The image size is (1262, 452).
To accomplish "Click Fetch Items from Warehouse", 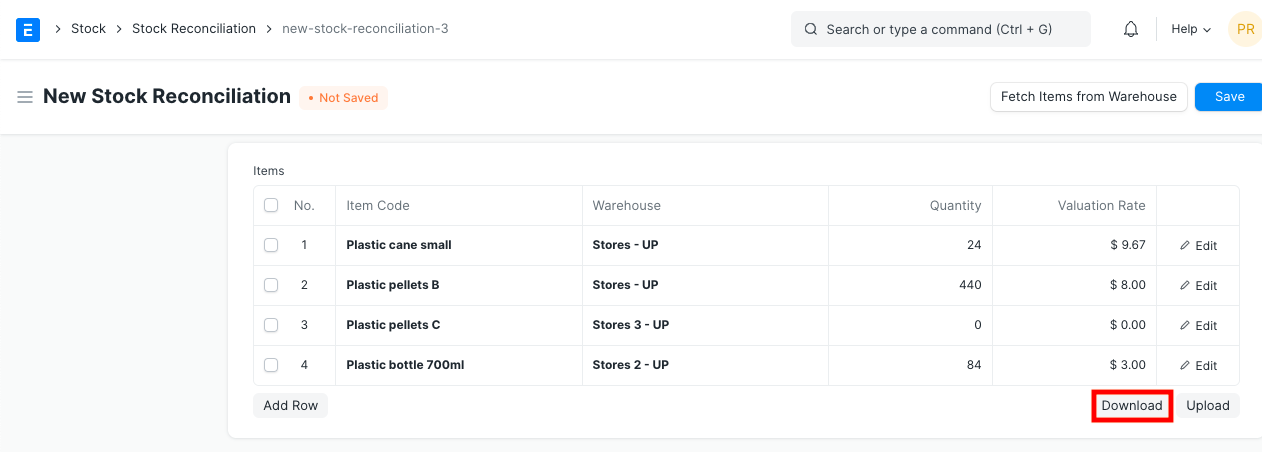I will 1088,97.
